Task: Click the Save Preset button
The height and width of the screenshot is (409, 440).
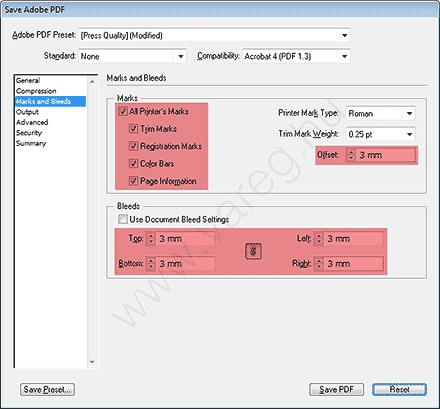Action: [x=47, y=389]
